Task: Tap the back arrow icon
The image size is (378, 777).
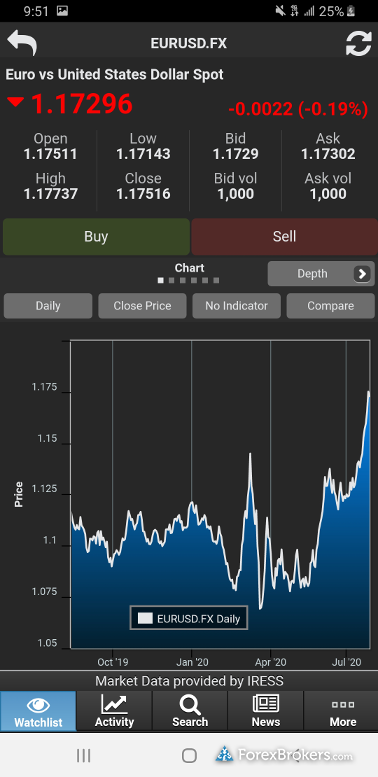Action: (x=22, y=43)
